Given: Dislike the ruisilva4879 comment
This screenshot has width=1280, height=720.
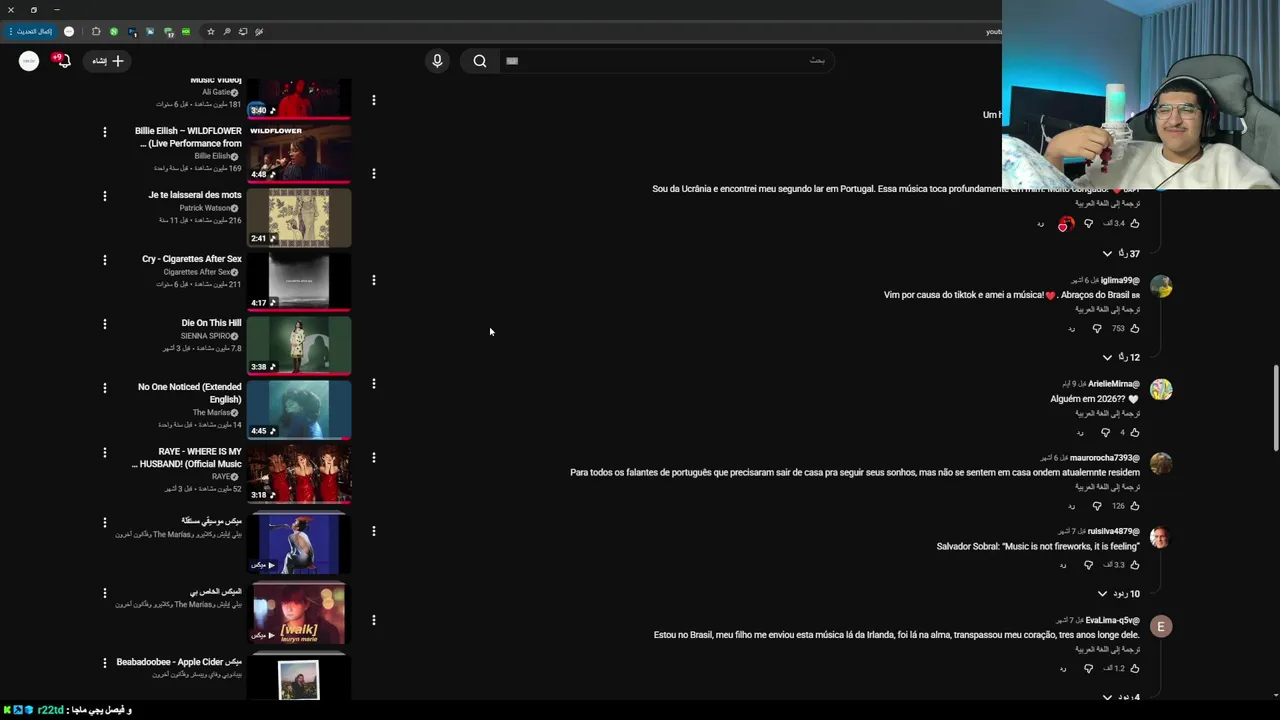Looking at the screenshot, I should [x=1089, y=565].
